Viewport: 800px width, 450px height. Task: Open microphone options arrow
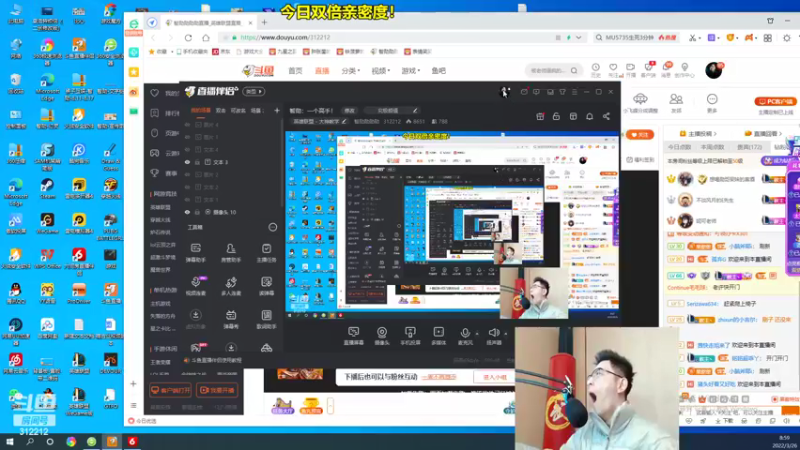(477, 334)
